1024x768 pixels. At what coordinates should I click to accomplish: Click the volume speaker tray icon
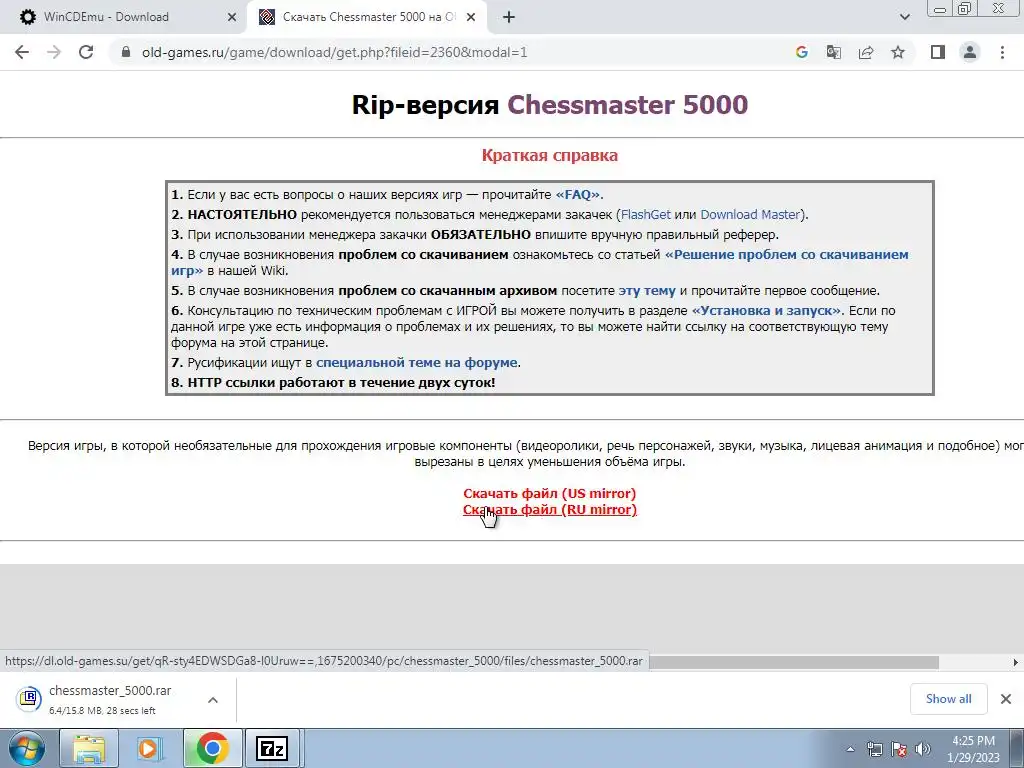[923, 749]
